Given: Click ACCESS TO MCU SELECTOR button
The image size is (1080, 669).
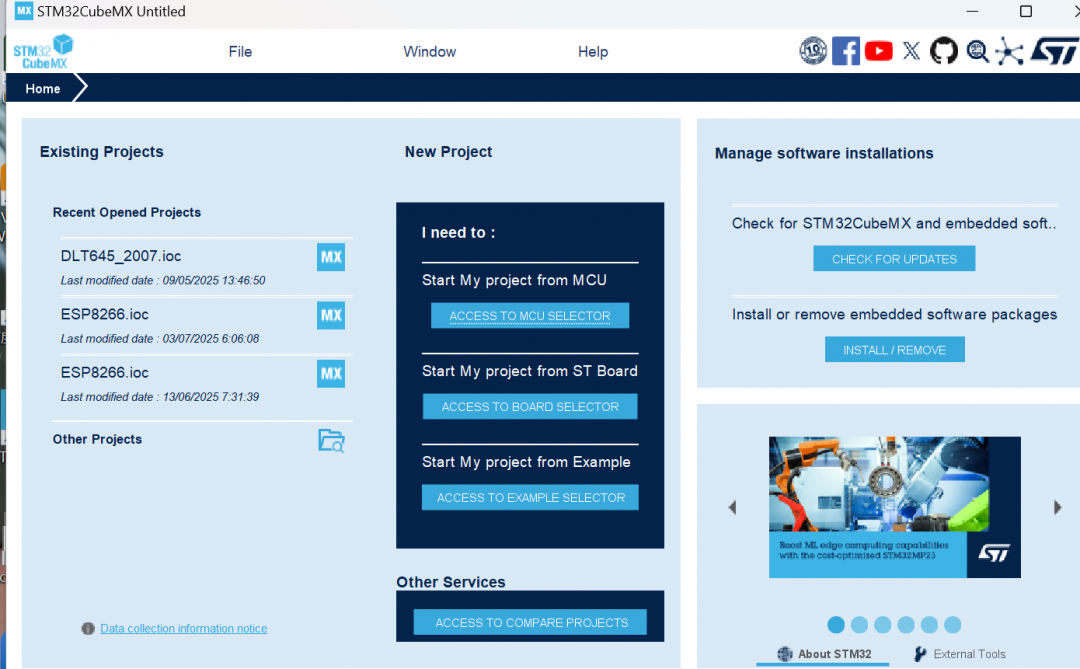Looking at the screenshot, I should tap(530, 316).
